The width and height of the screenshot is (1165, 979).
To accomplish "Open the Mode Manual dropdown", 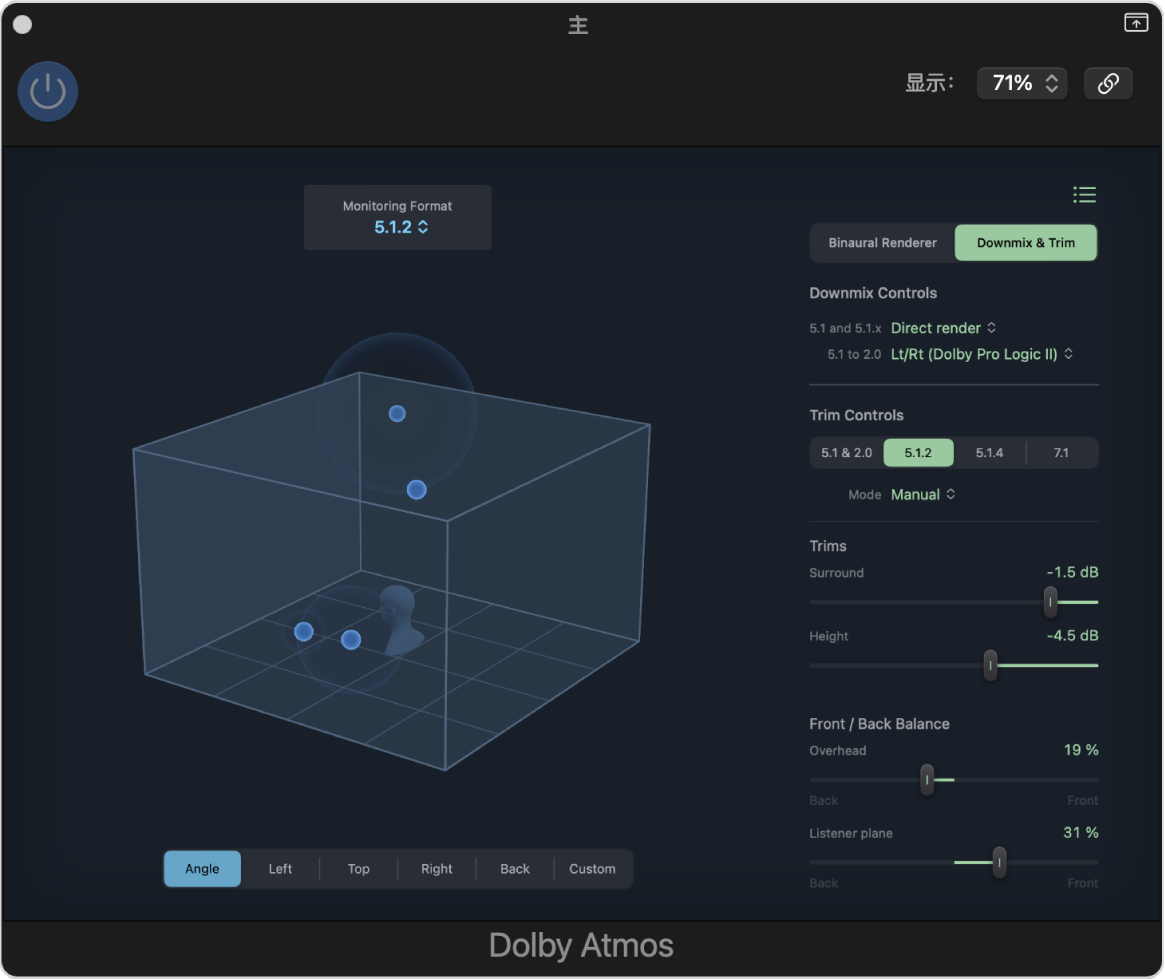I will click(923, 495).
